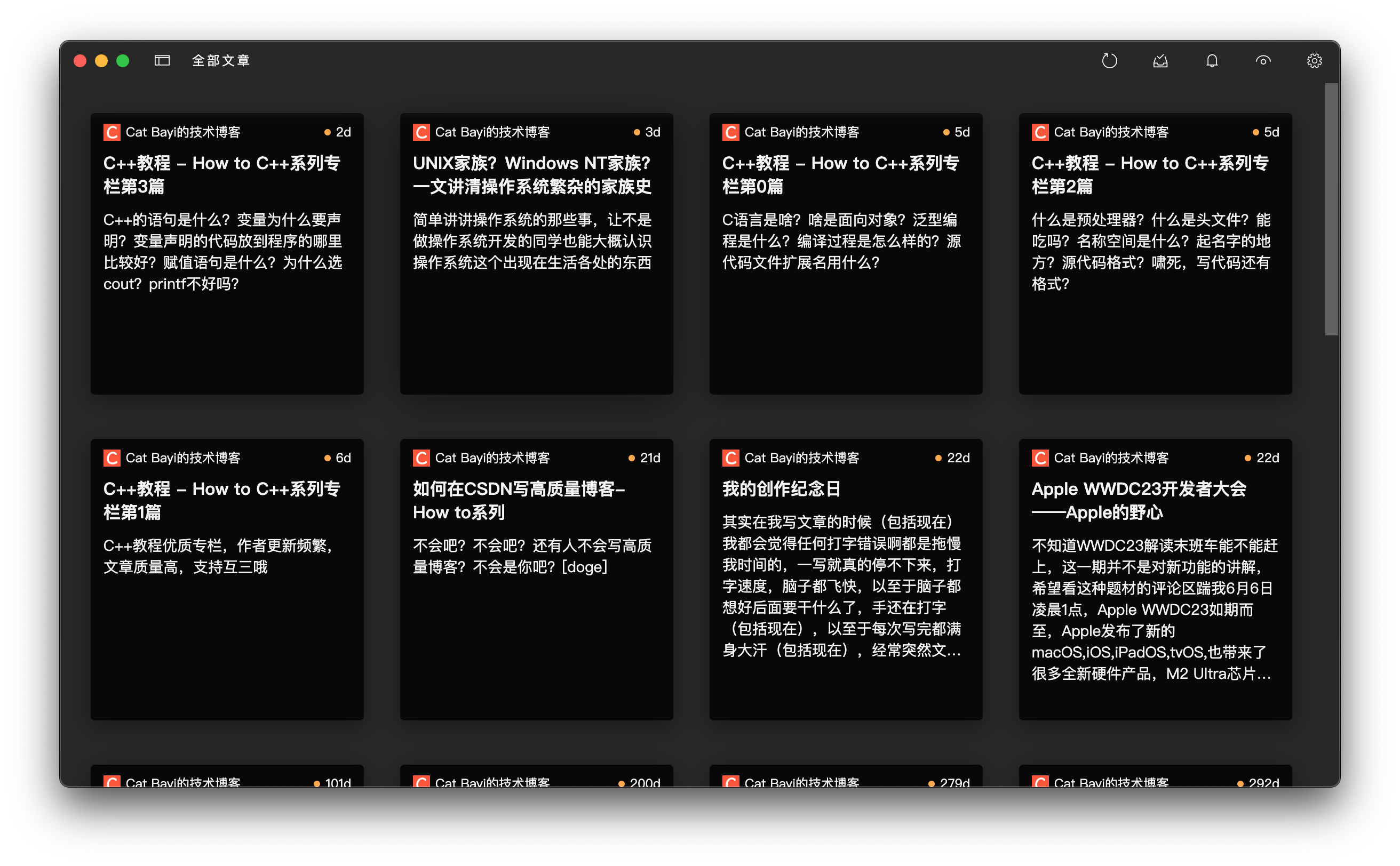Click feed icon on 第2篇 card
This screenshot has width=1400, height=866.
point(1040,132)
